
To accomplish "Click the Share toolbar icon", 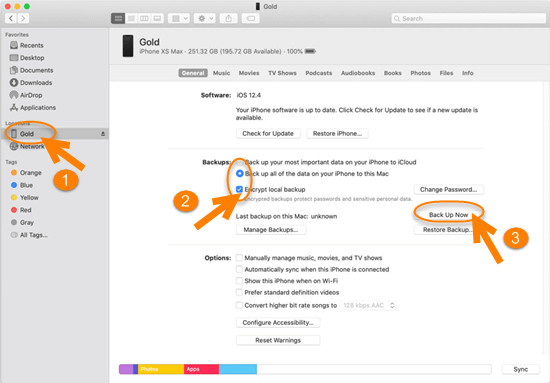I will (229, 18).
